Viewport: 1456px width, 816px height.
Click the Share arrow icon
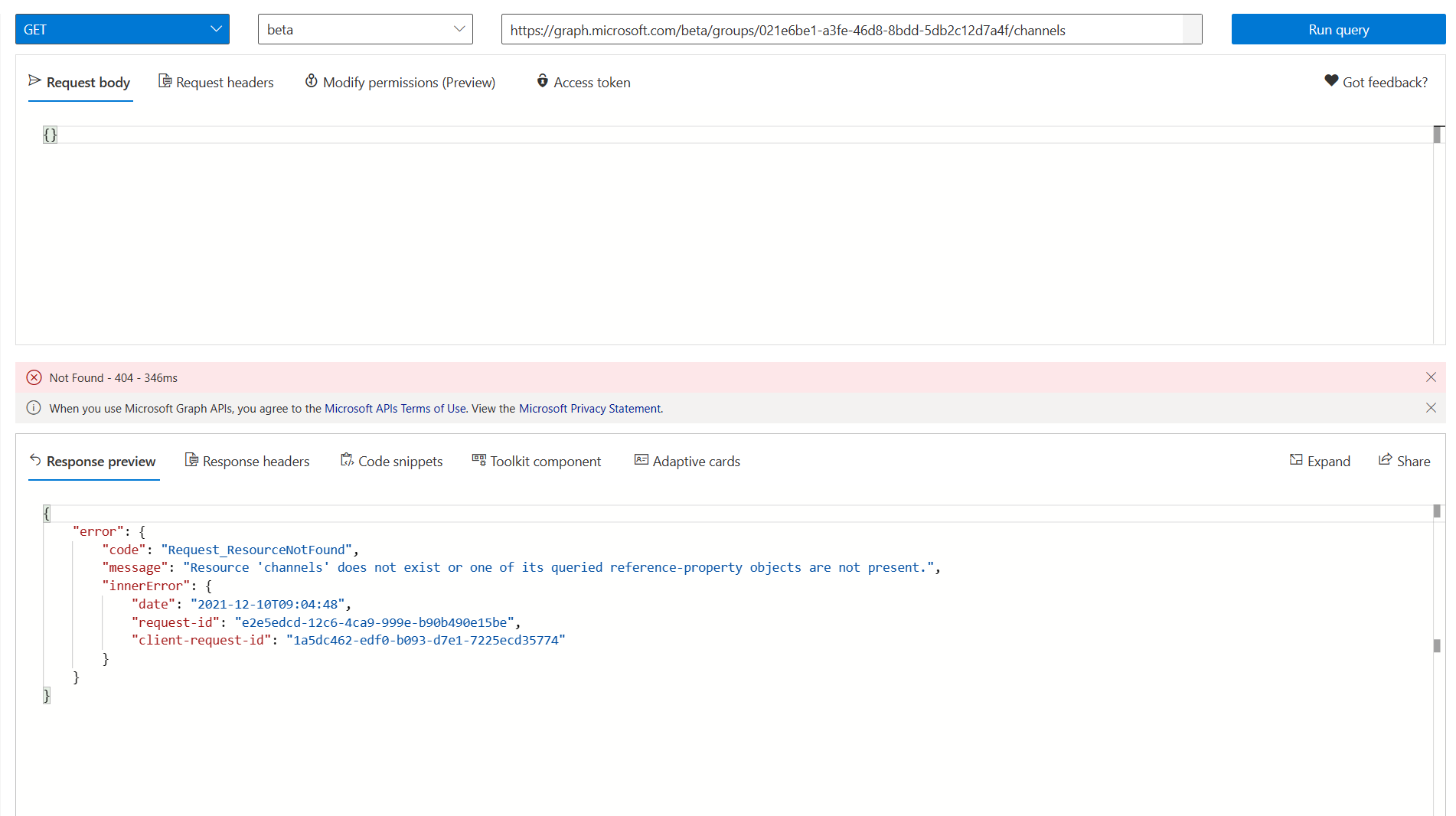[1385, 459]
